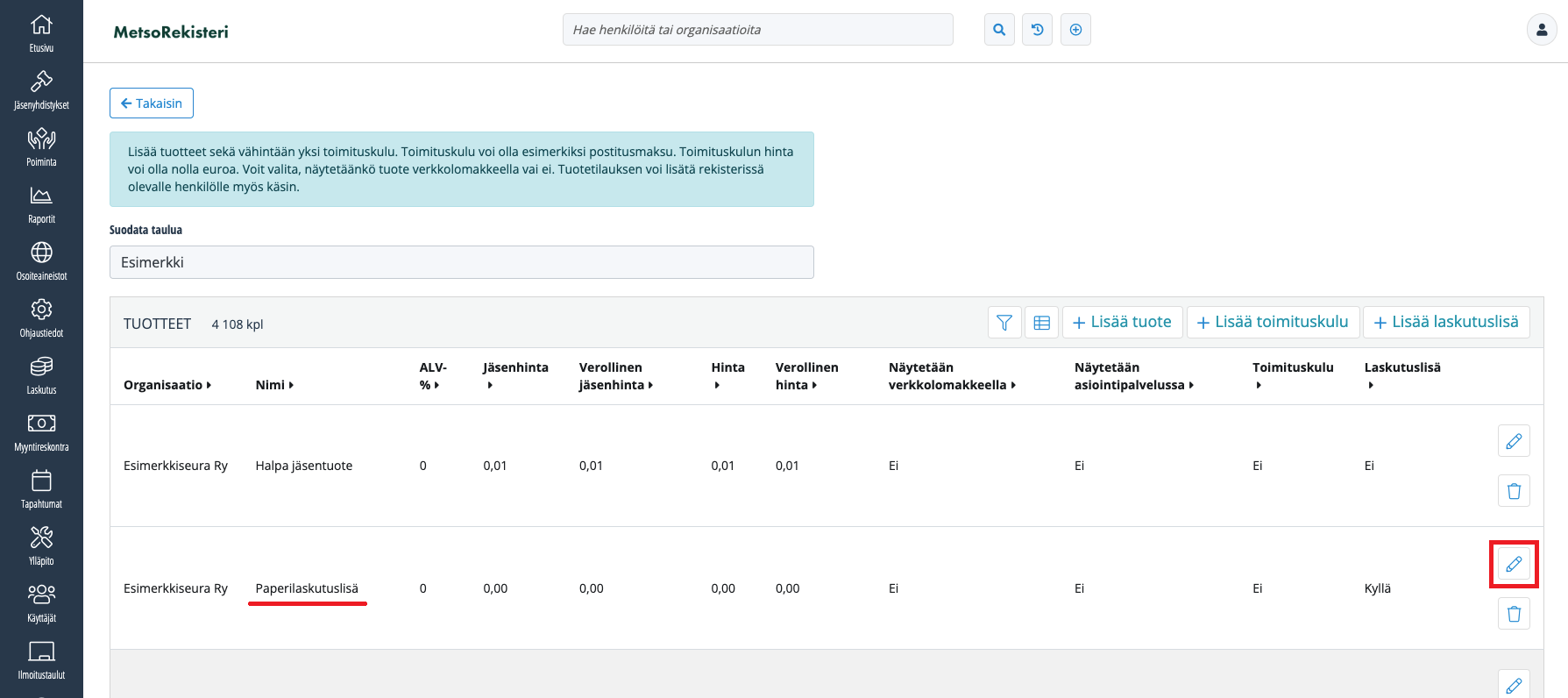Open the table columns view icon
Viewport: 1568px width, 698px height.
1042,323
